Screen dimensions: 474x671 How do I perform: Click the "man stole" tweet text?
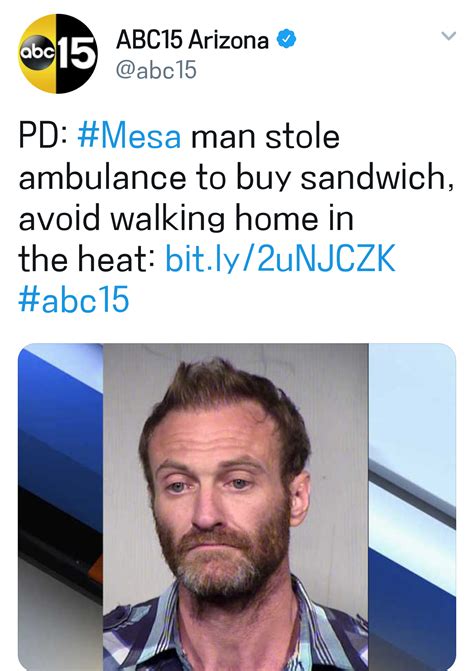click(265, 137)
